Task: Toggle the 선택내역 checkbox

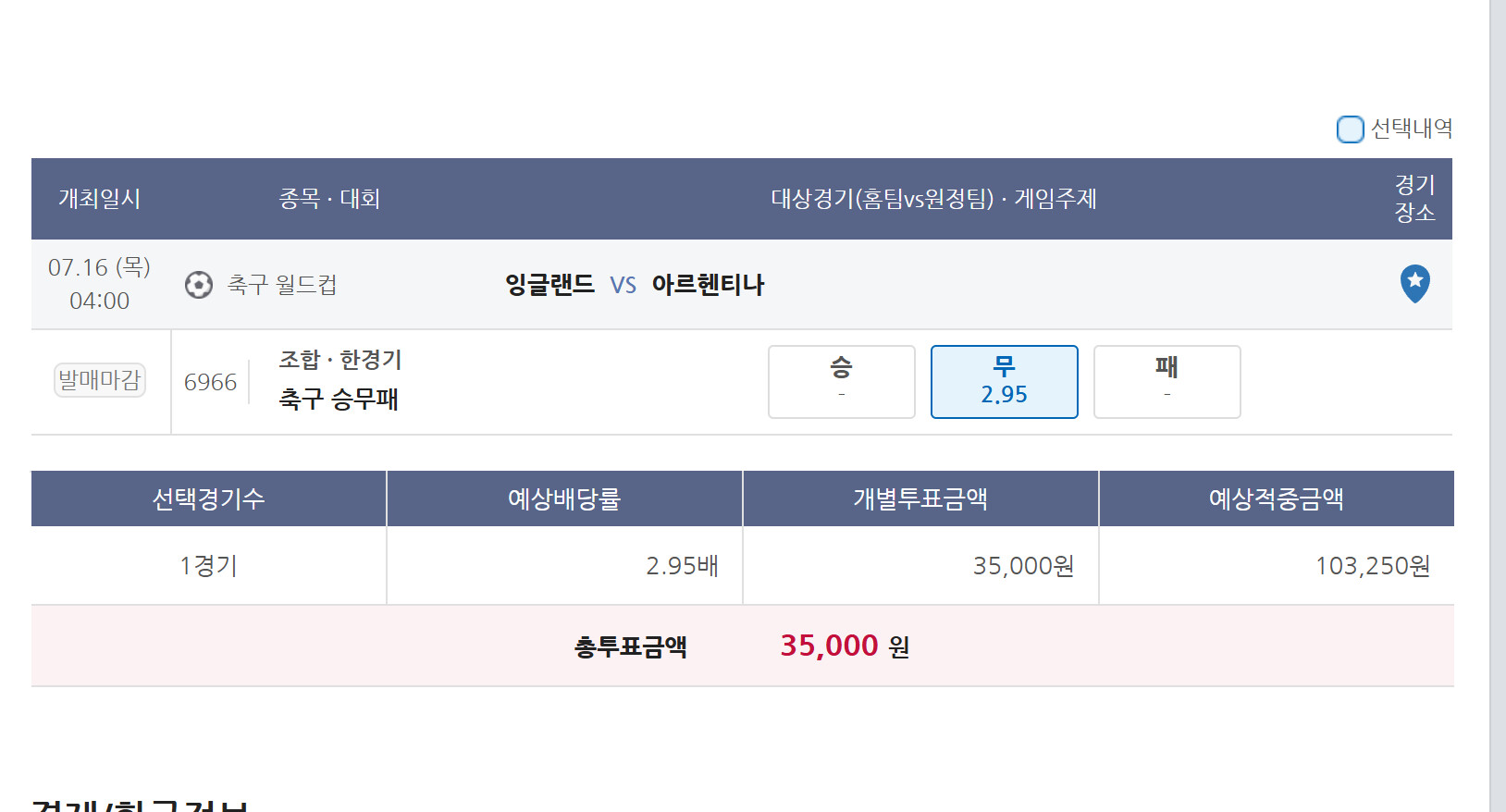Action: click(1350, 129)
